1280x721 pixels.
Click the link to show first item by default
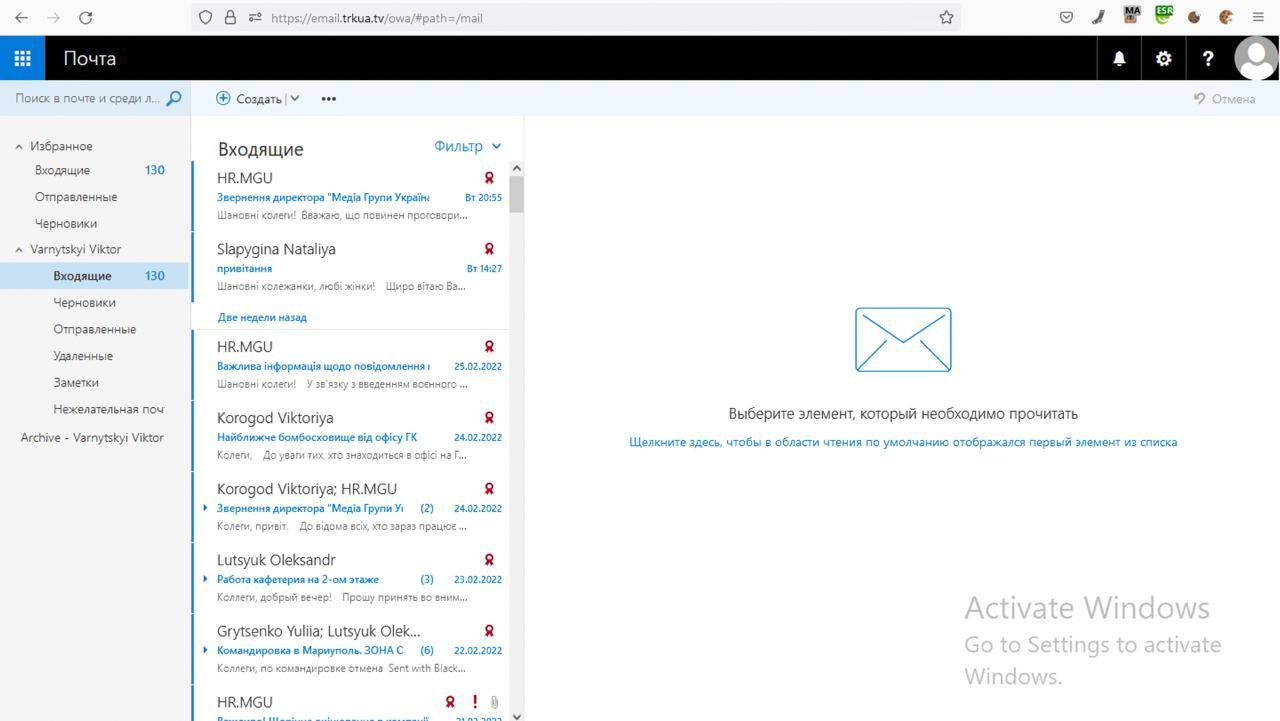pos(902,442)
